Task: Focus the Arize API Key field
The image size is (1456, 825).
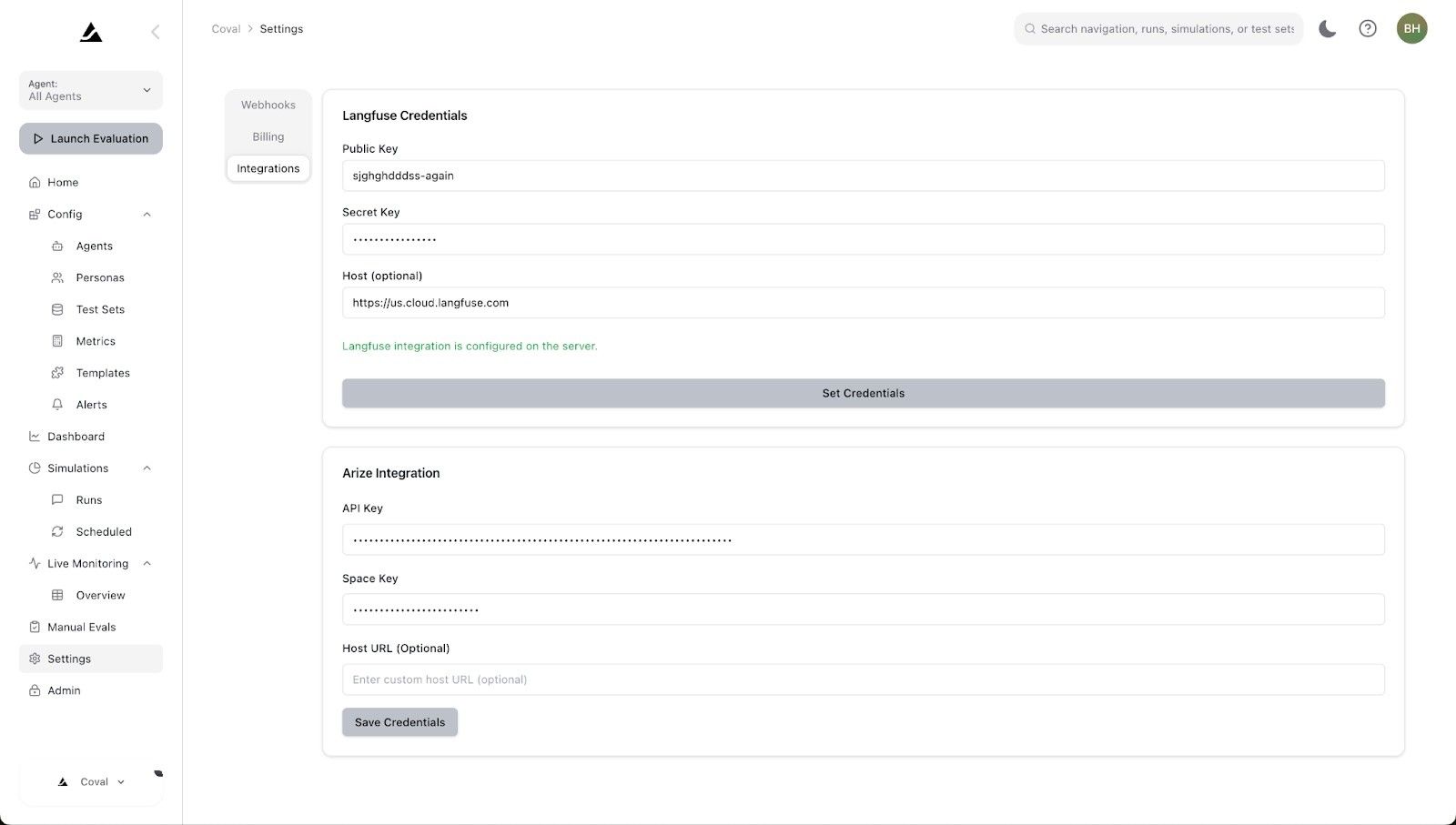Action: pos(864,540)
